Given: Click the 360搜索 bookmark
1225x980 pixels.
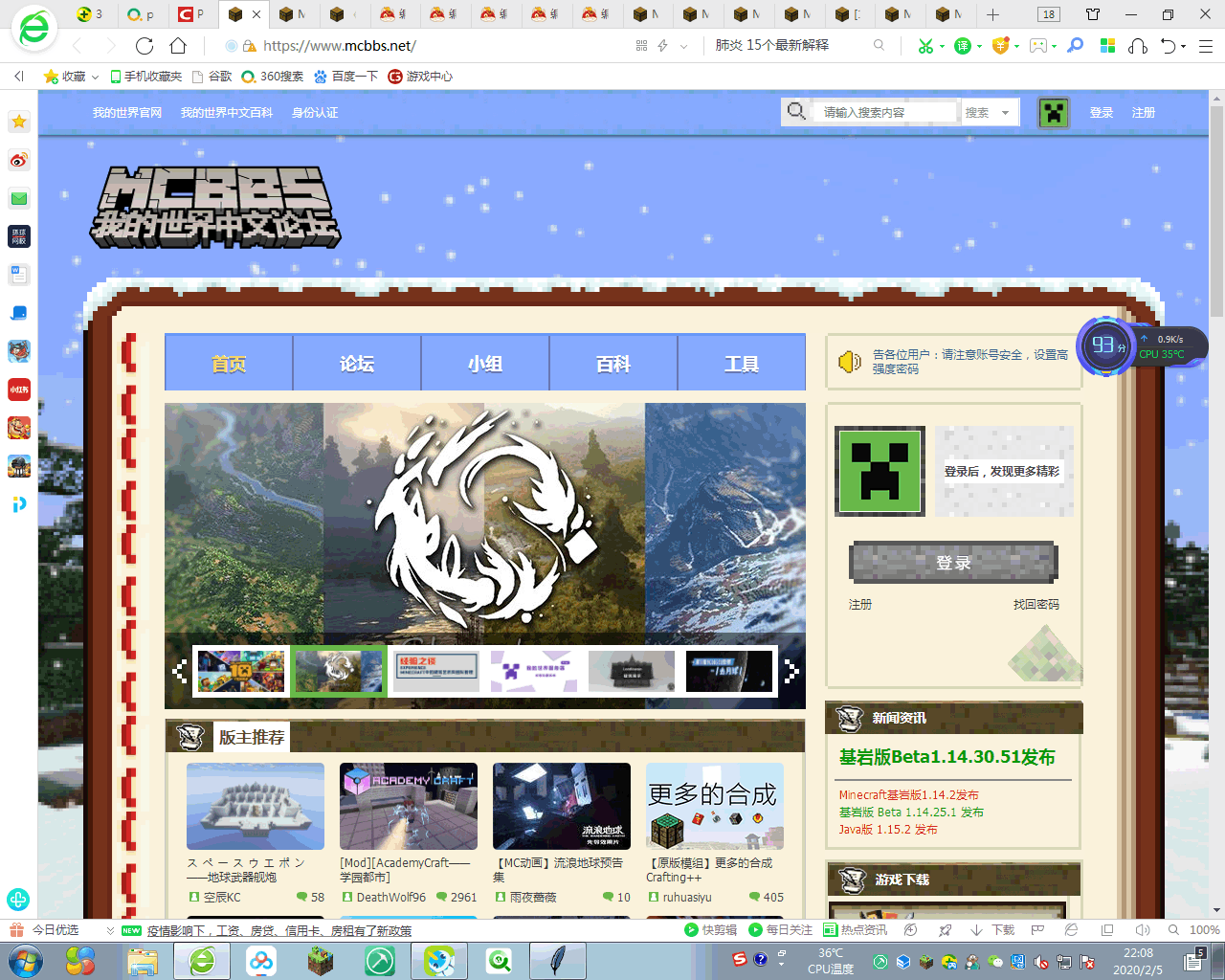Looking at the screenshot, I should click(273, 77).
